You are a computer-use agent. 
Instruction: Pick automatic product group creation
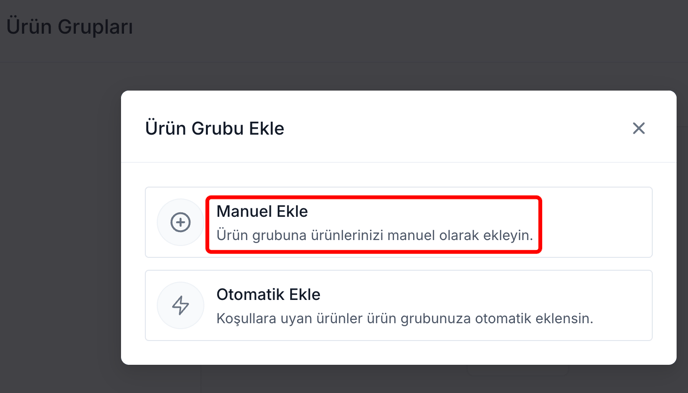[x=398, y=305]
